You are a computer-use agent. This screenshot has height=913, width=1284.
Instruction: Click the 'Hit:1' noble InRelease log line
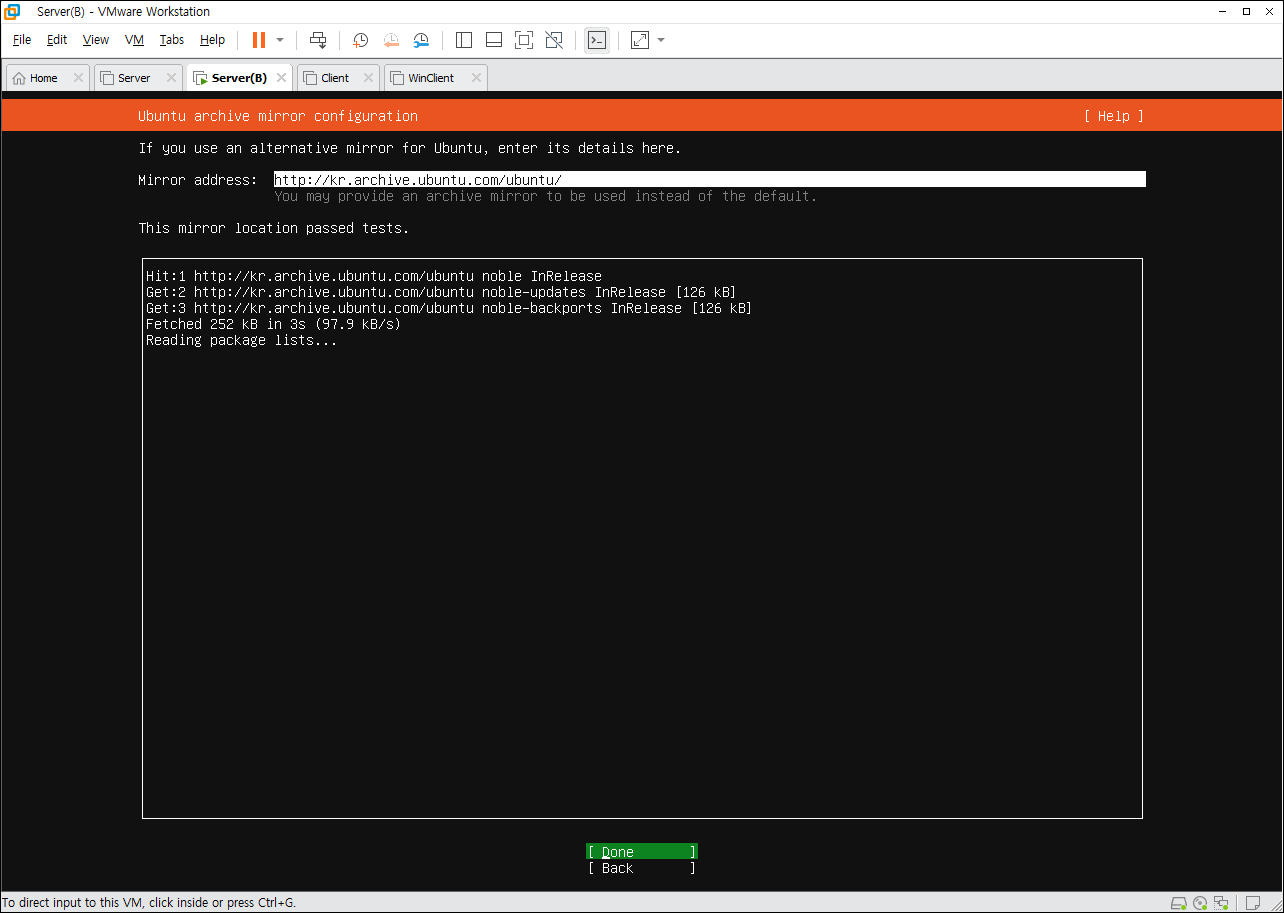[x=374, y=276]
